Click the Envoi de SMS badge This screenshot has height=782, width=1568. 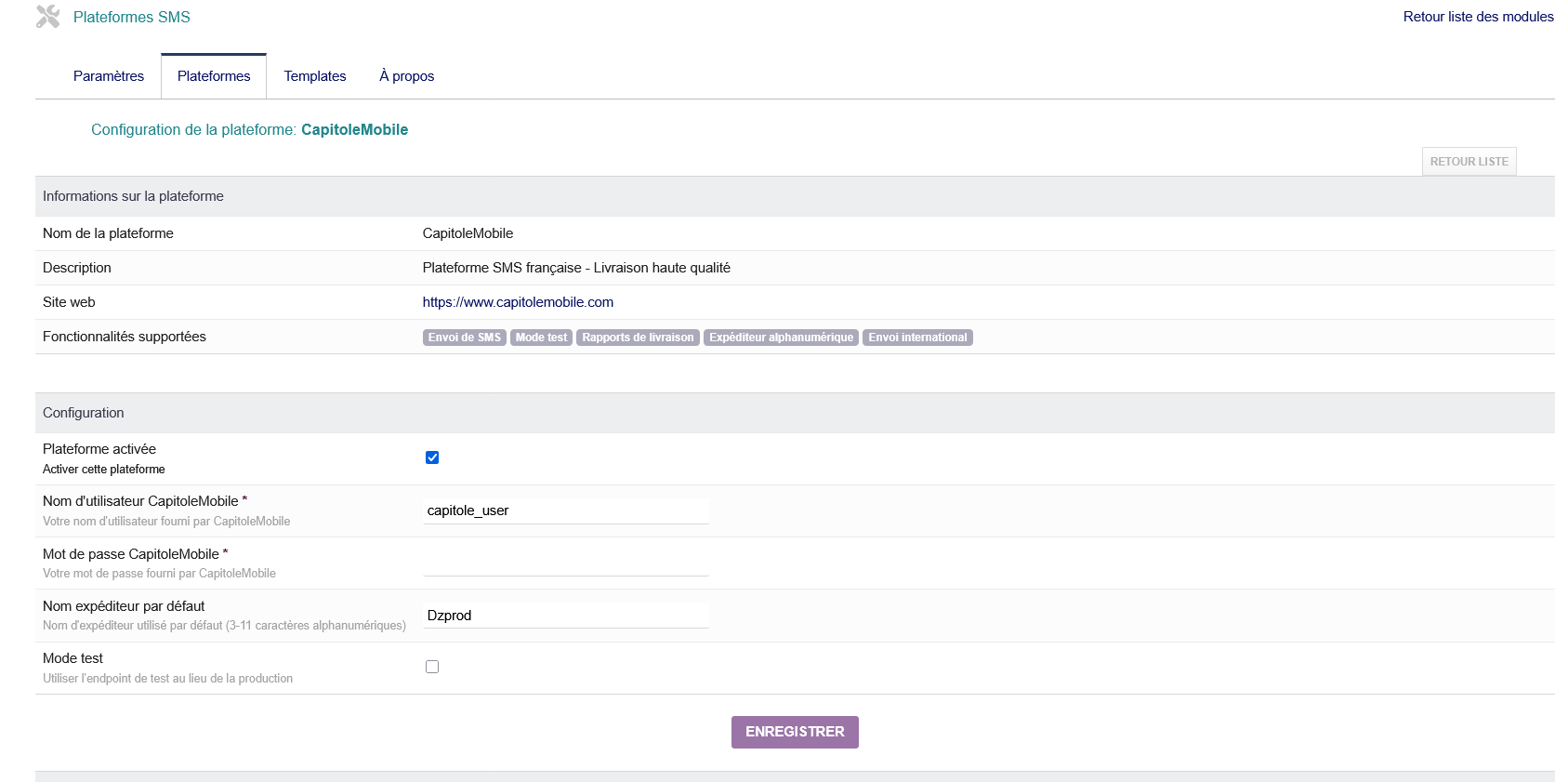pyautogui.click(x=464, y=338)
